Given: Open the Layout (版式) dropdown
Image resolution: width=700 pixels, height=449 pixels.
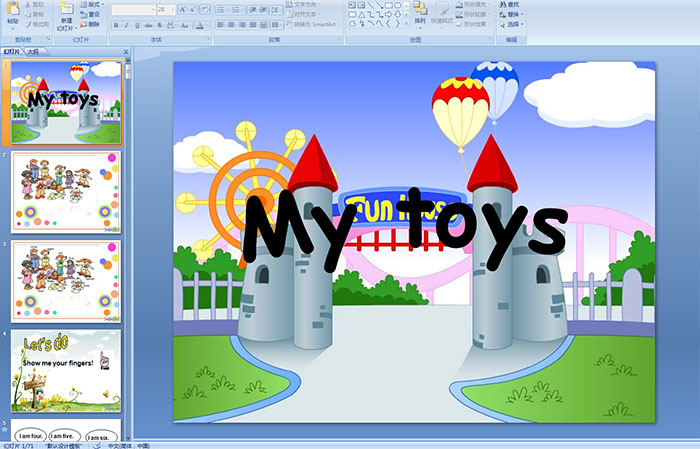Looking at the screenshot, I should pyautogui.click(x=92, y=4).
